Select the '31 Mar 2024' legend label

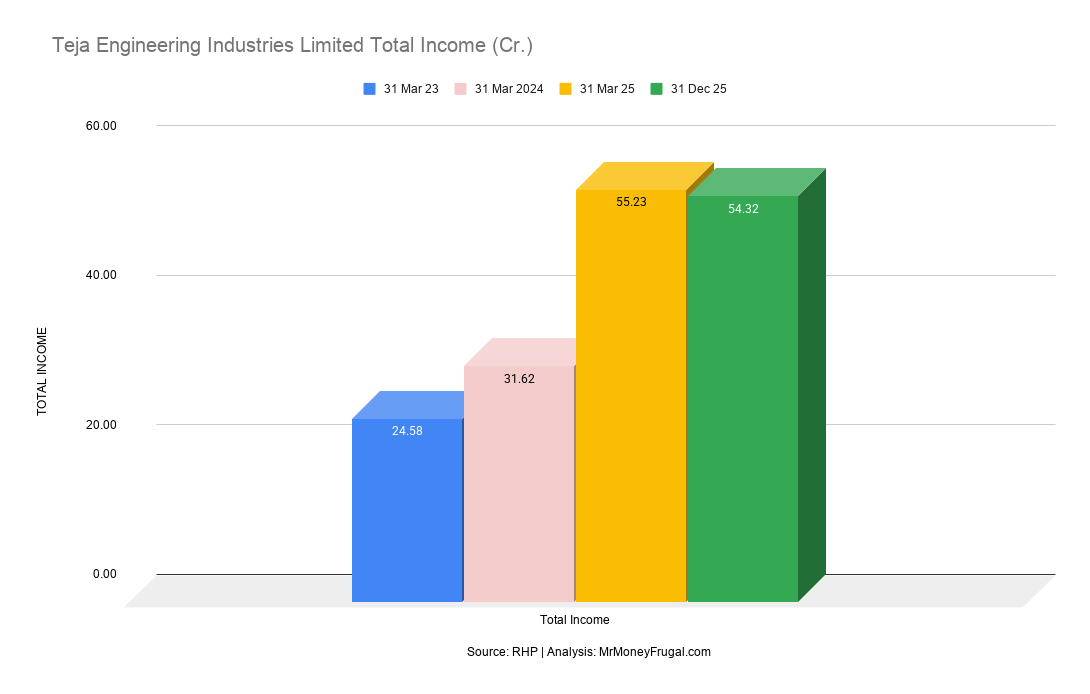509,89
